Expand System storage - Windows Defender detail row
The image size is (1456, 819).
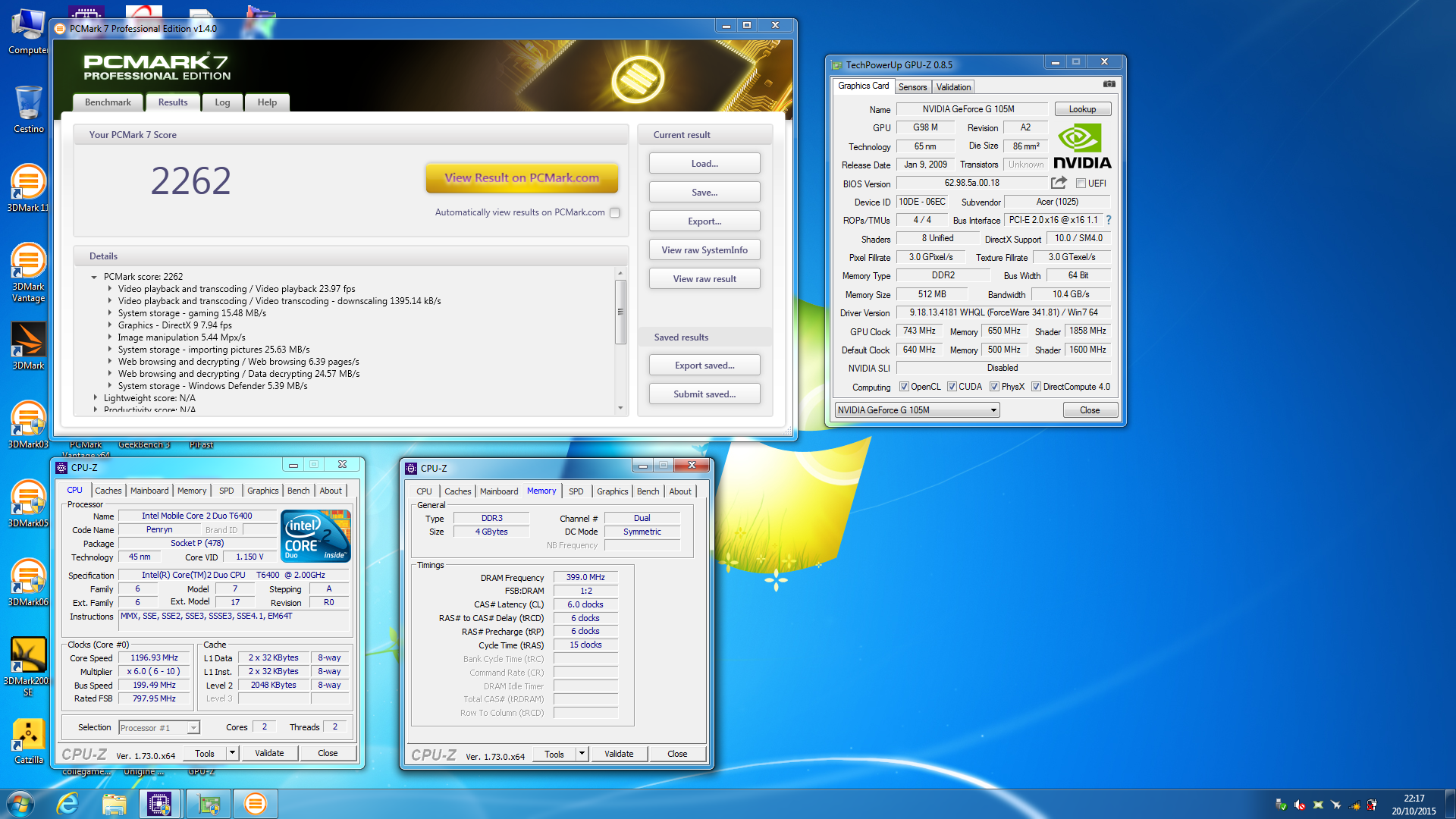point(110,386)
